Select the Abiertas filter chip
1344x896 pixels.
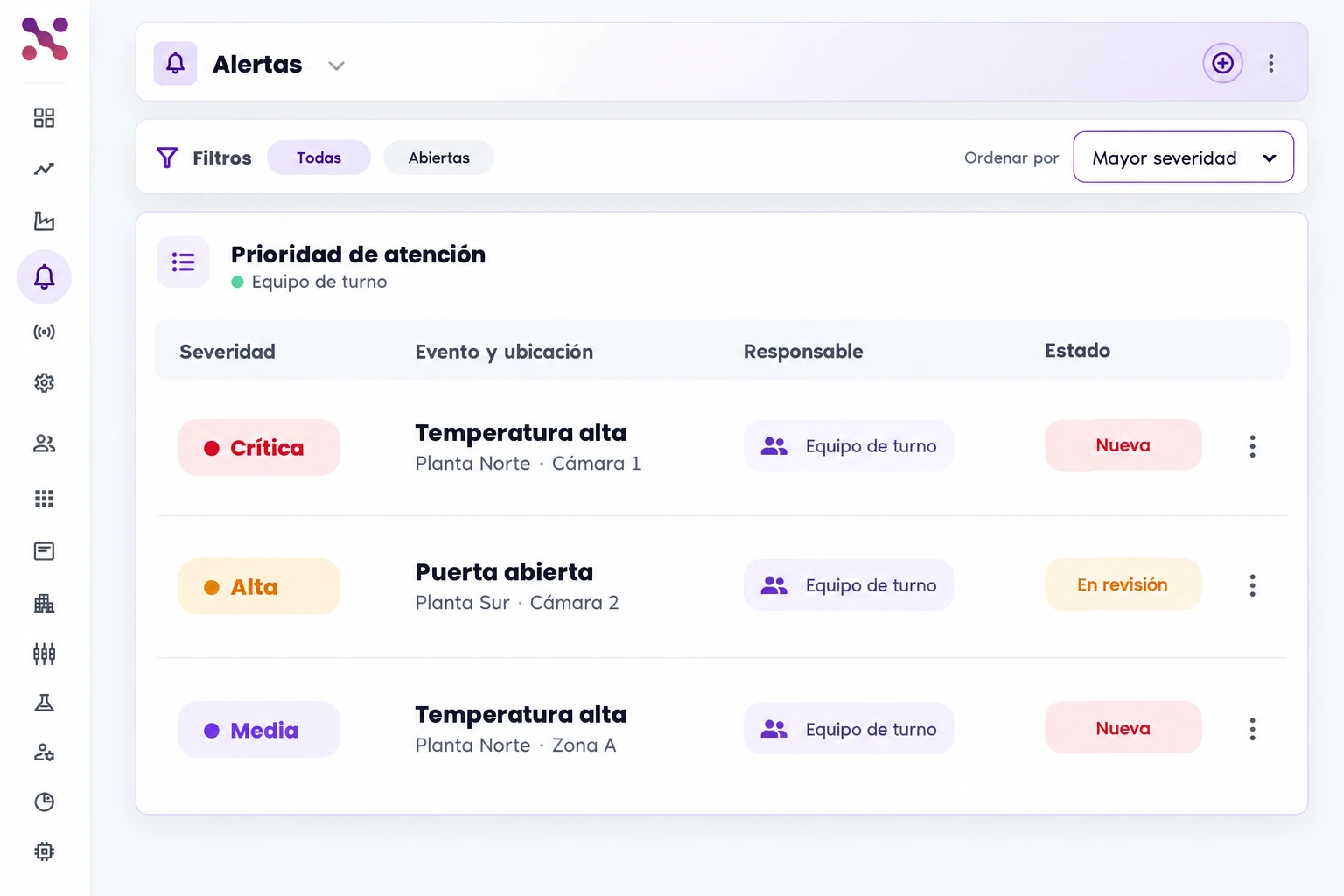(x=438, y=157)
